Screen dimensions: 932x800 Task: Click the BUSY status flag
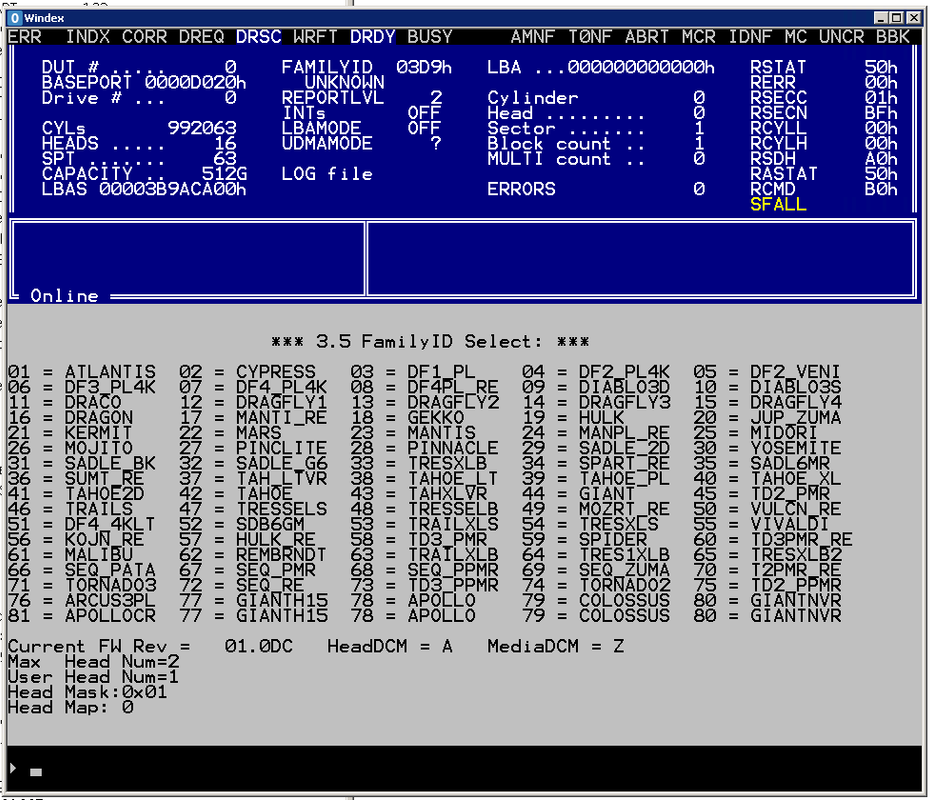coord(430,37)
